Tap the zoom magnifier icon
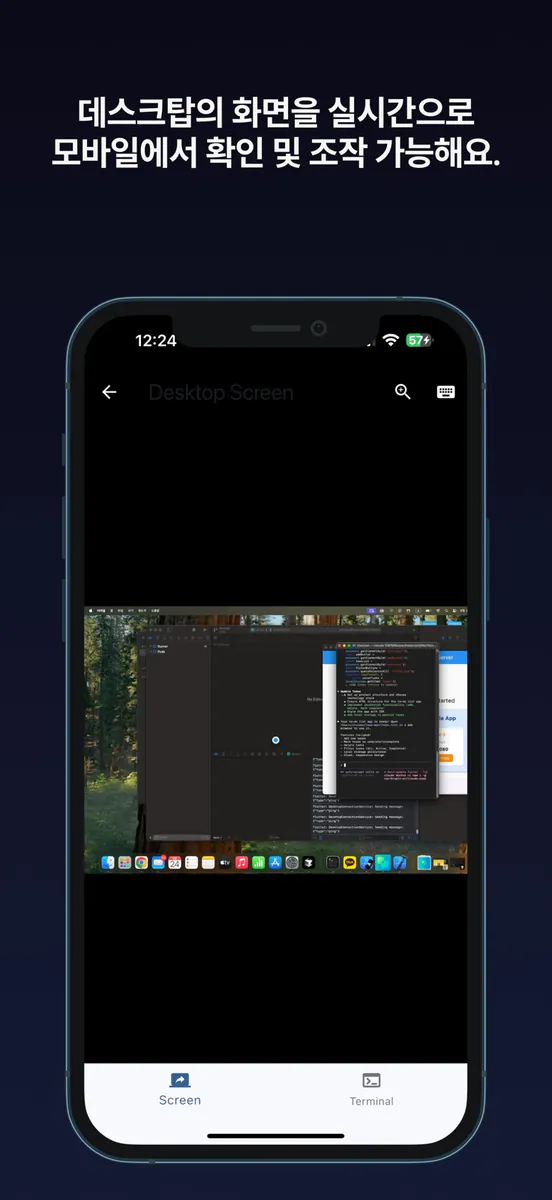Image resolution: width=552 pixels, height=1200 pixels. point(403,392)
